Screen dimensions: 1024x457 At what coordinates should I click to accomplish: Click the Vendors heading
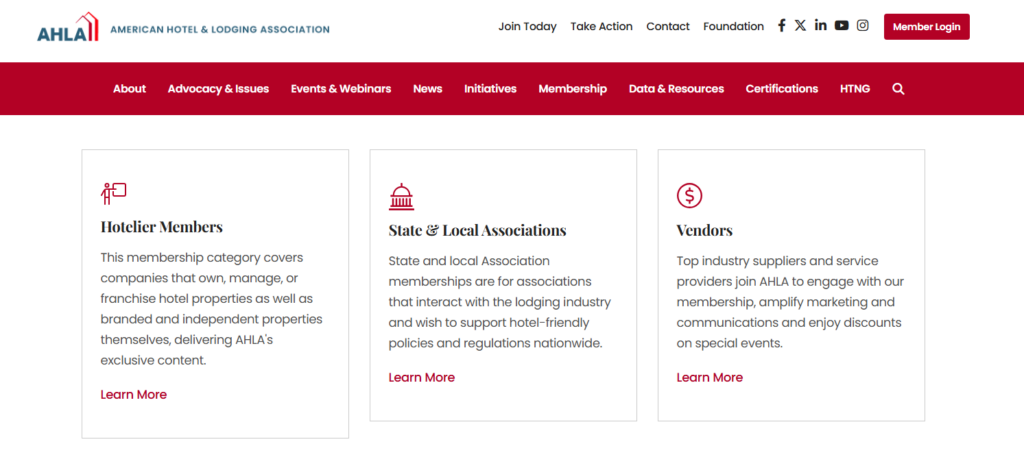click(x=705, y=230)
